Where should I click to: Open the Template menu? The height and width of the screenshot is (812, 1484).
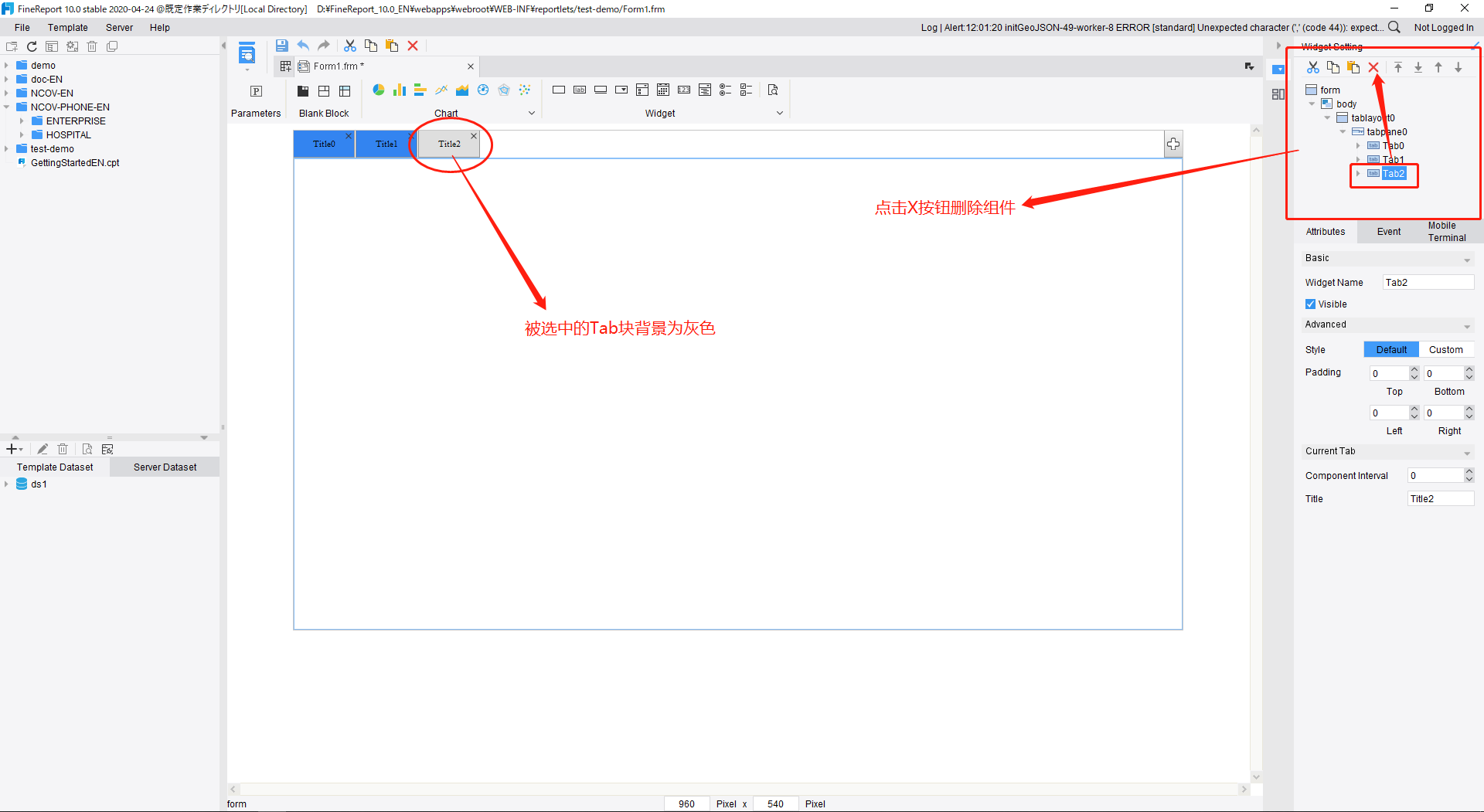(x=68, y=27)
